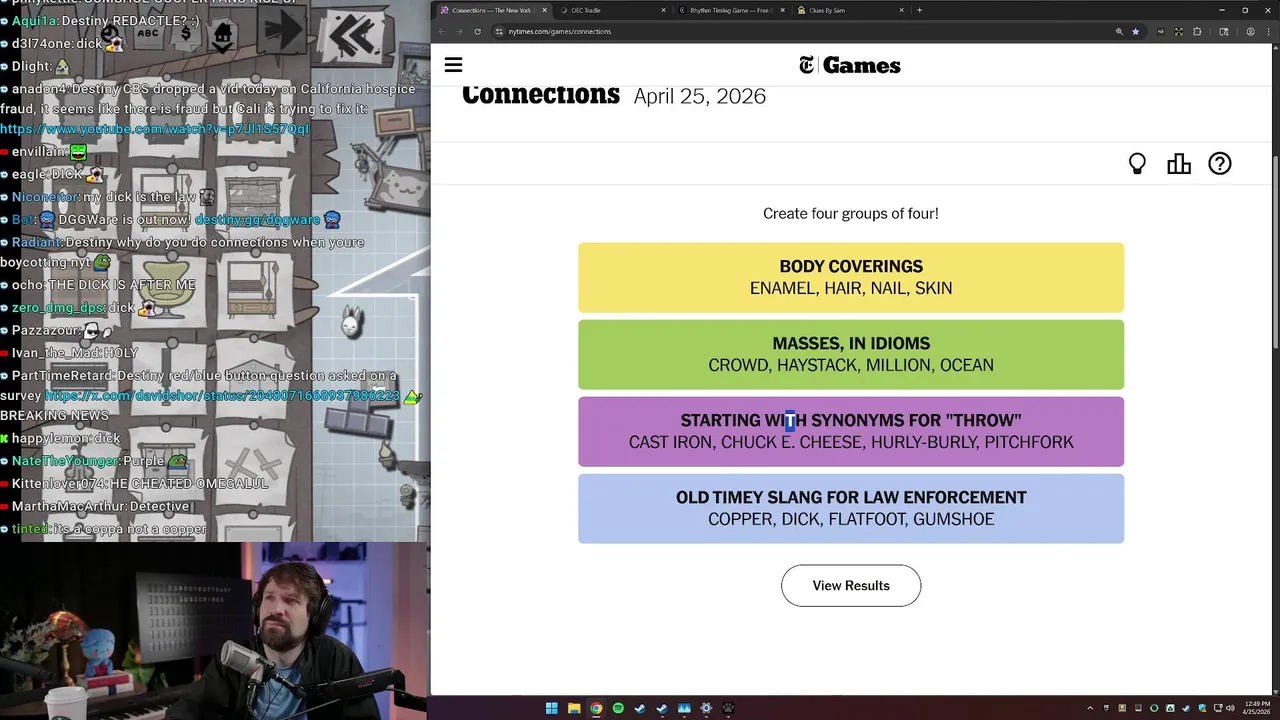Open the Windows Start menu
Screen dimensions: 1280x720
click(x=552, y=708)
